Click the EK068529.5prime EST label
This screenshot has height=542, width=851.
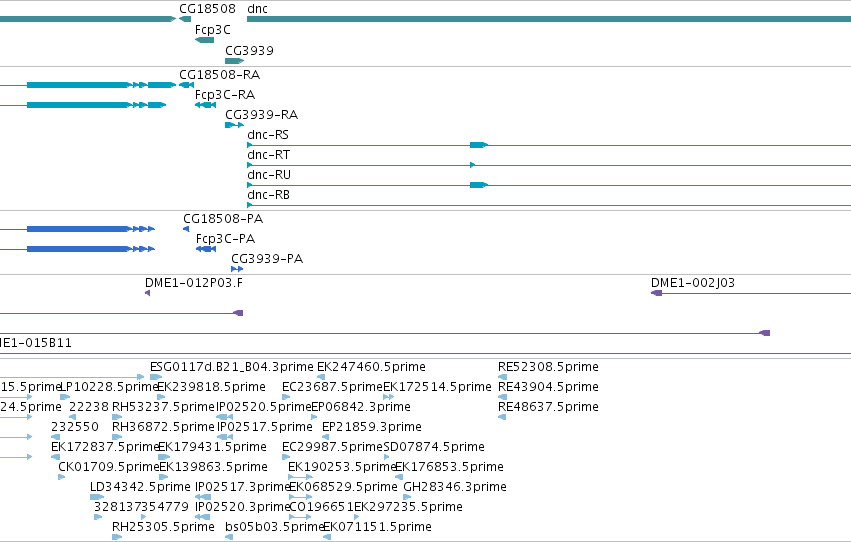click(x=343, y=488)
